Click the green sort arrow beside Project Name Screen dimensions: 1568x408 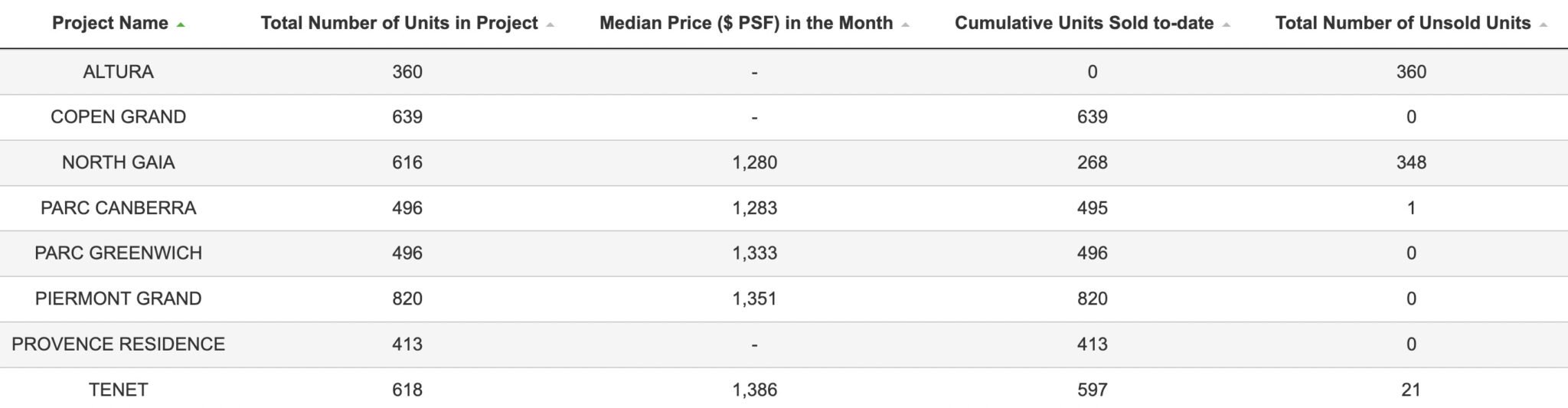pos(181,25)
